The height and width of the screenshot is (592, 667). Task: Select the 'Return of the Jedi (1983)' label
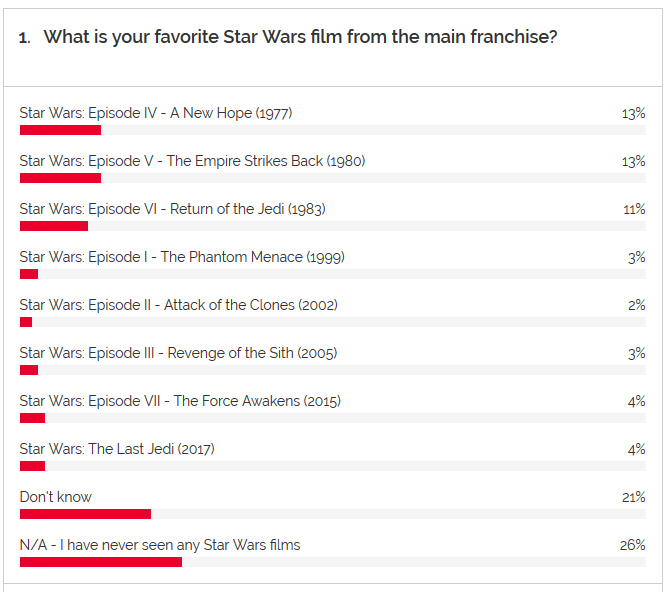172,209
